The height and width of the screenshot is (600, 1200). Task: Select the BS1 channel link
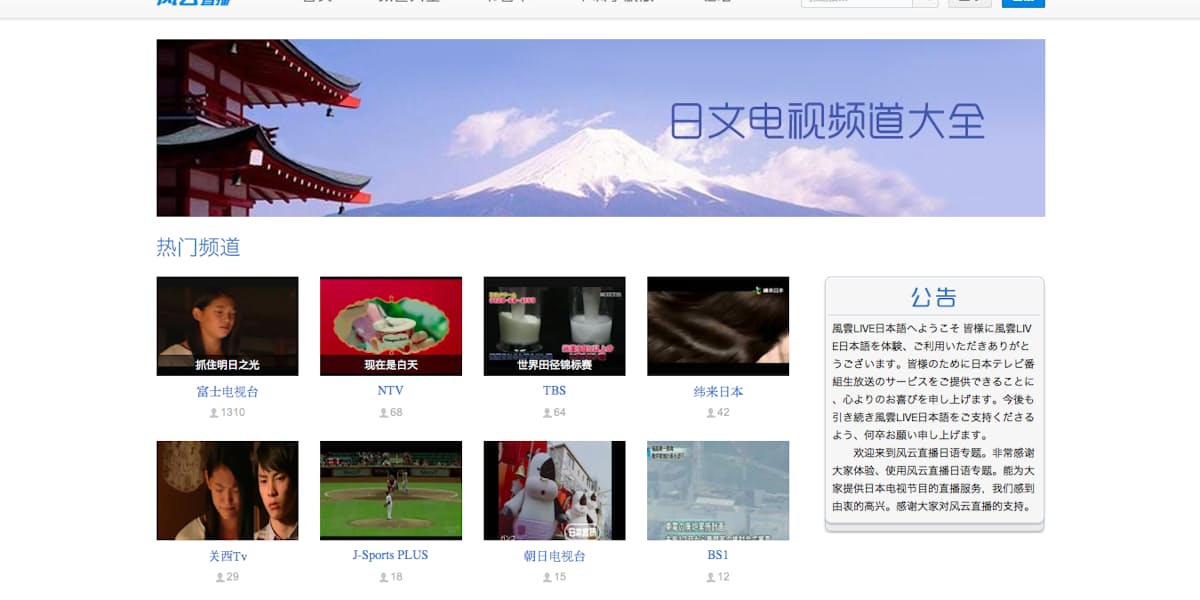point(718,555)
